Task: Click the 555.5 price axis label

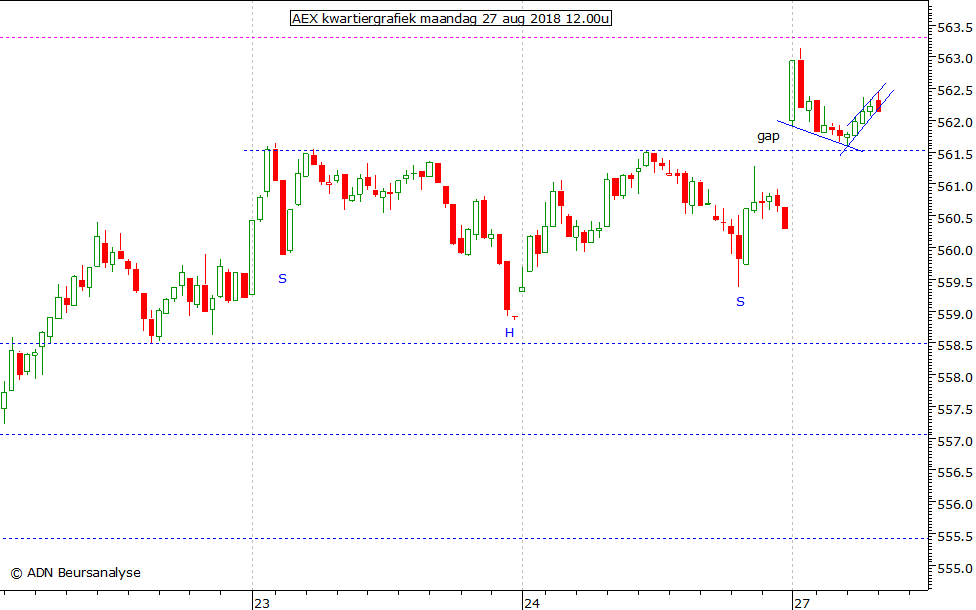Action: pos(955,537)
